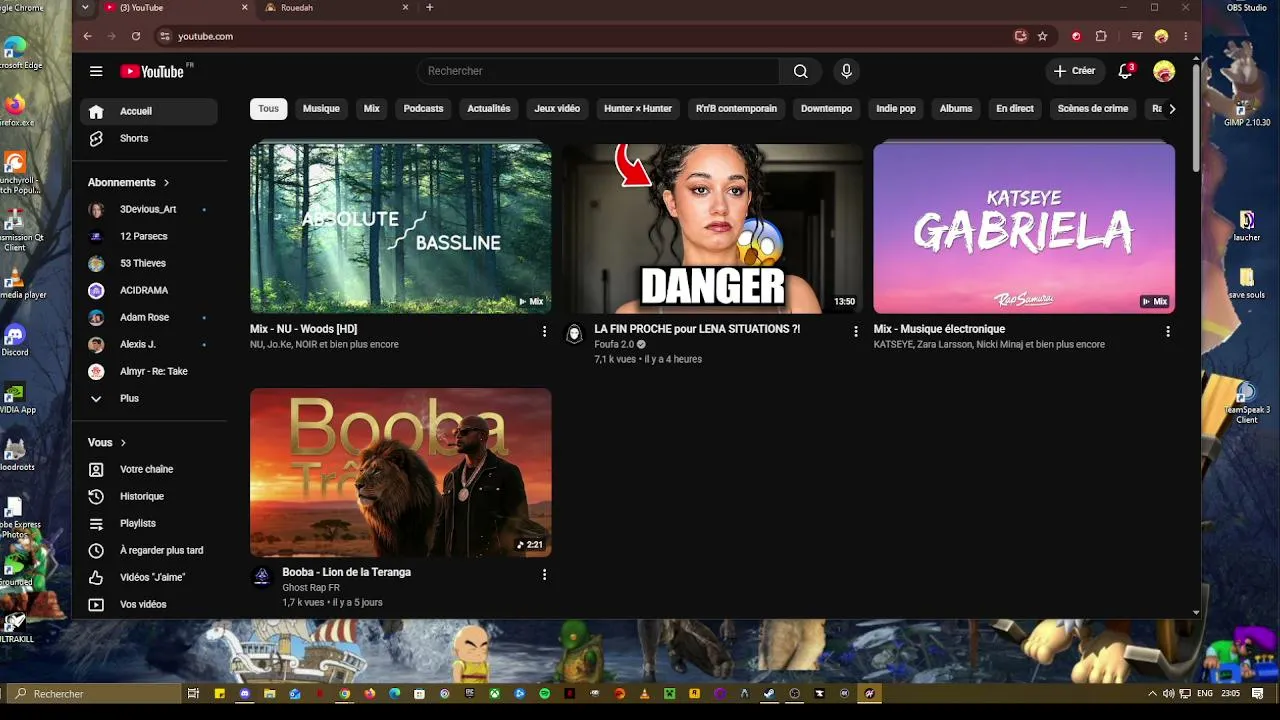Open À regarder plus tard
This screenshot has width=1280, height=720.
149,550
